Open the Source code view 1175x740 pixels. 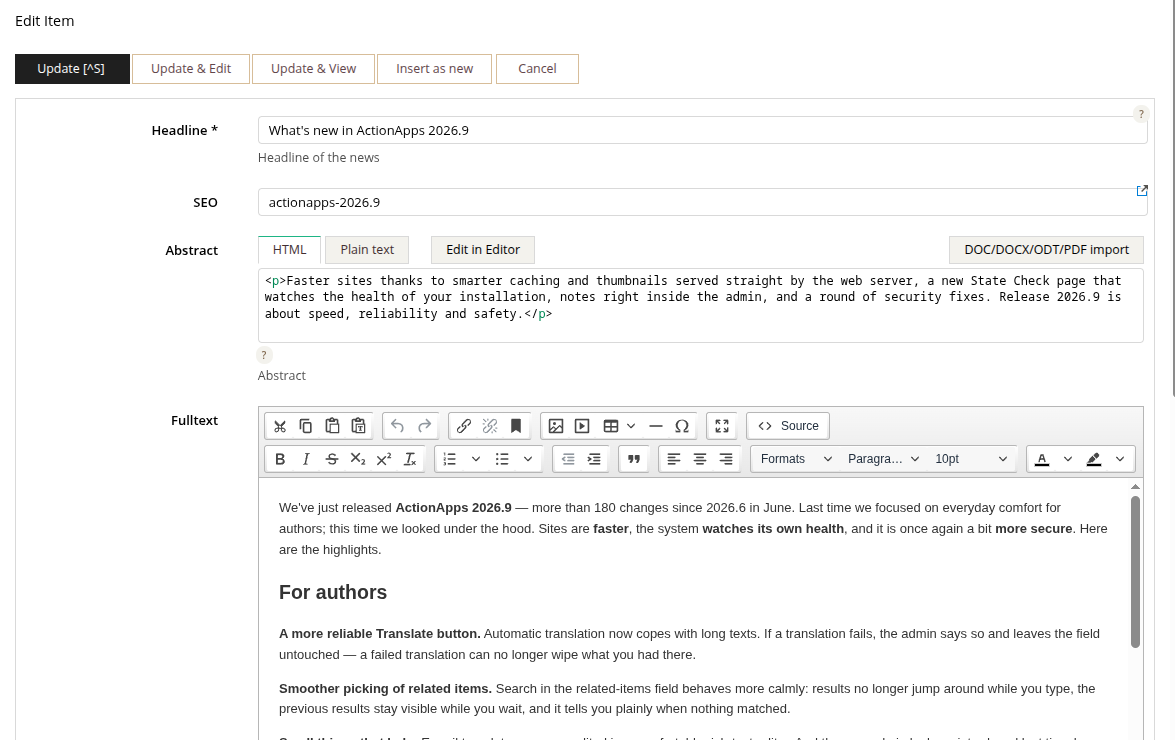click(788, 426)
